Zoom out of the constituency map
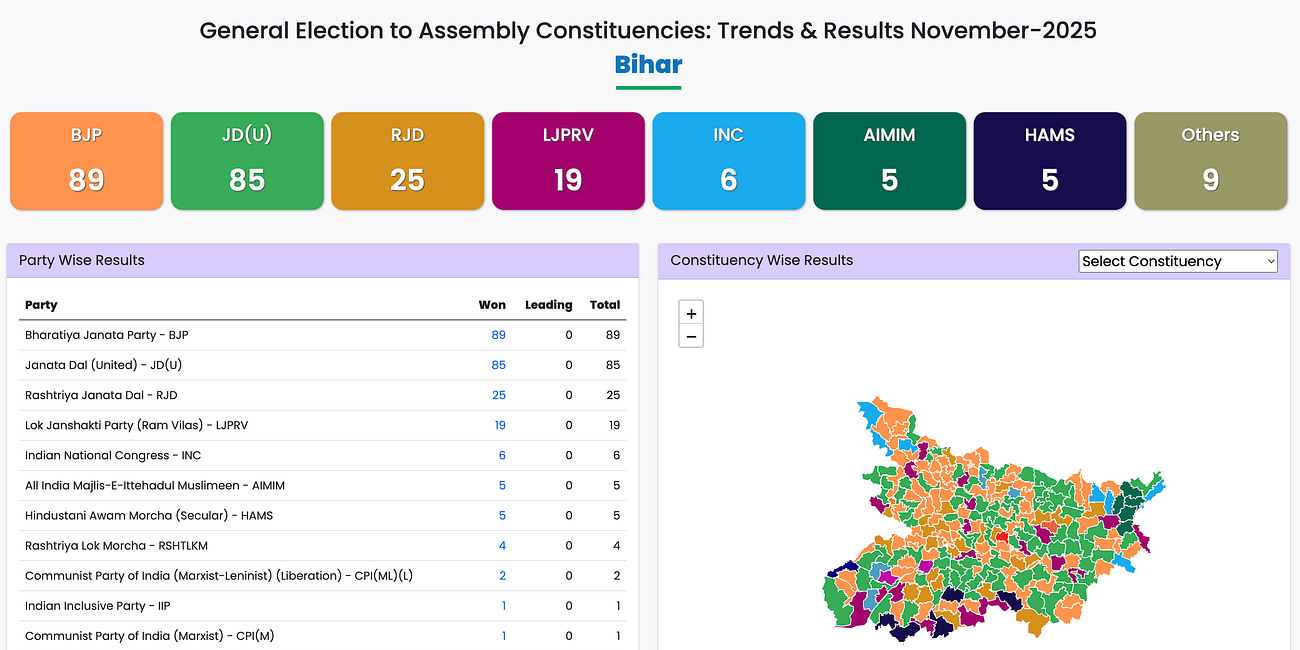The image size is (1300, 650). tap(691, 336)
